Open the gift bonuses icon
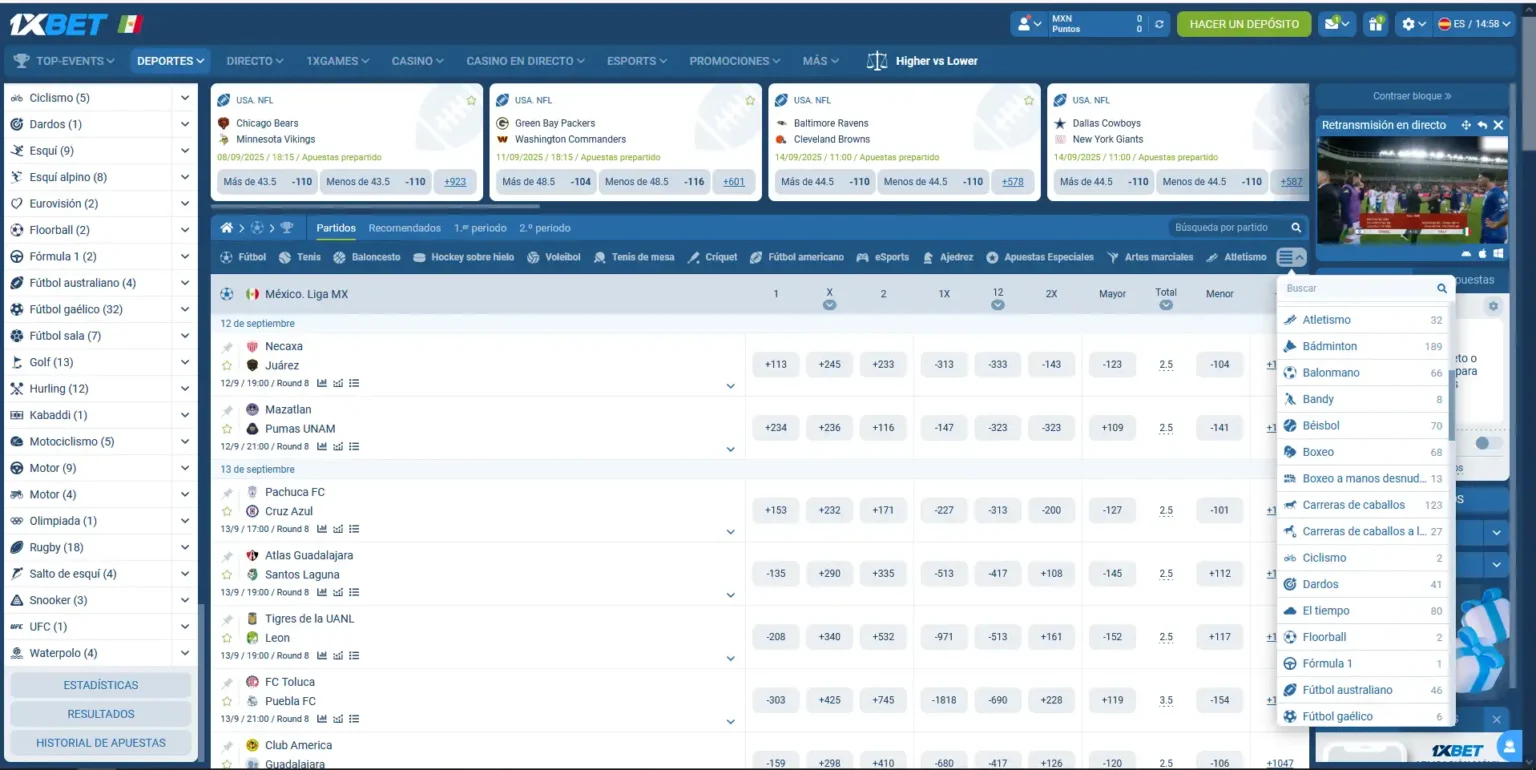Image resolution: width=1536 pixels, height=770 pixels. point(1376,24)
